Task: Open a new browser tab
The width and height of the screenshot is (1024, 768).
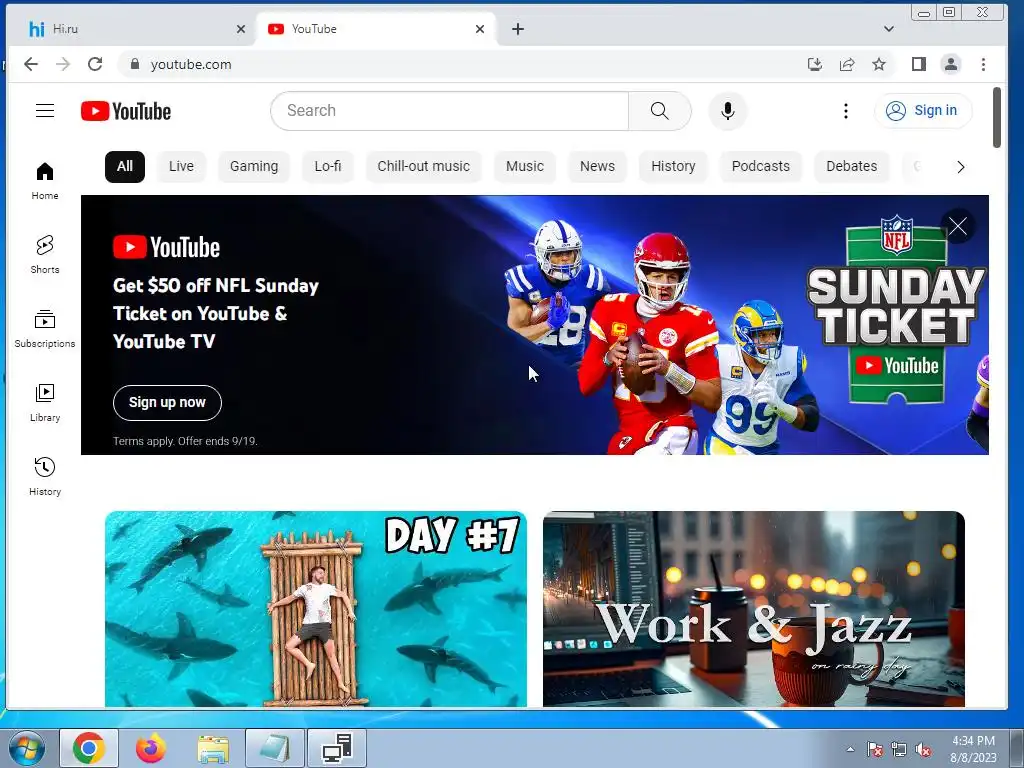Action: click(x=518, y=29)
